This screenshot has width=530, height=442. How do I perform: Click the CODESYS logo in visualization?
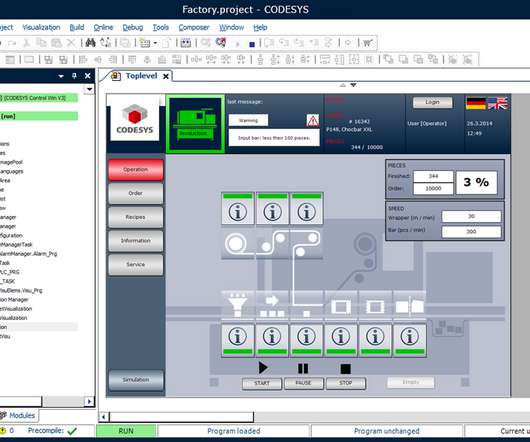pos(135,118)
